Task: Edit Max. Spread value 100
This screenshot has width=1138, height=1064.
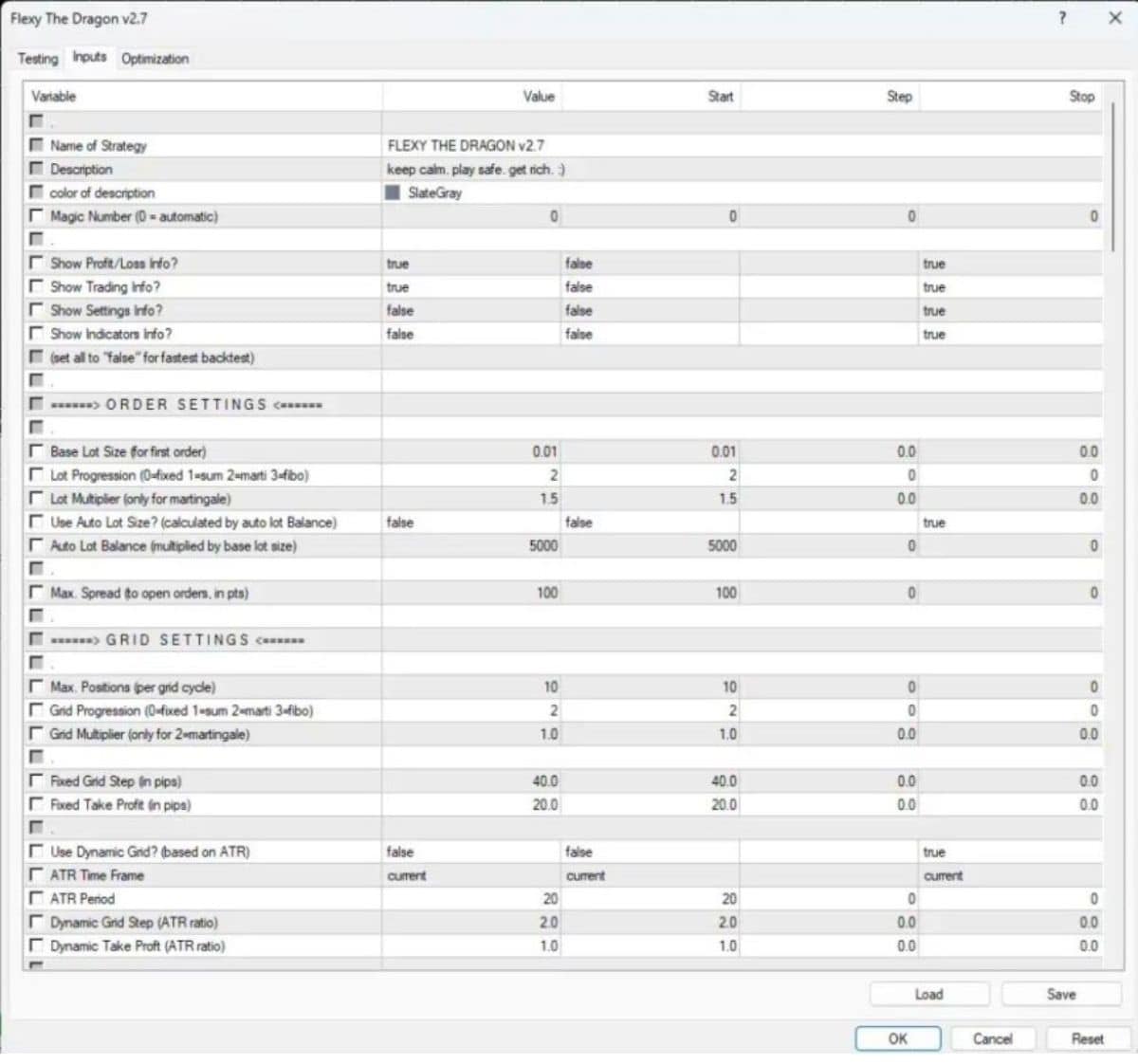Action: pyautogui.click(x=471, y=593)
